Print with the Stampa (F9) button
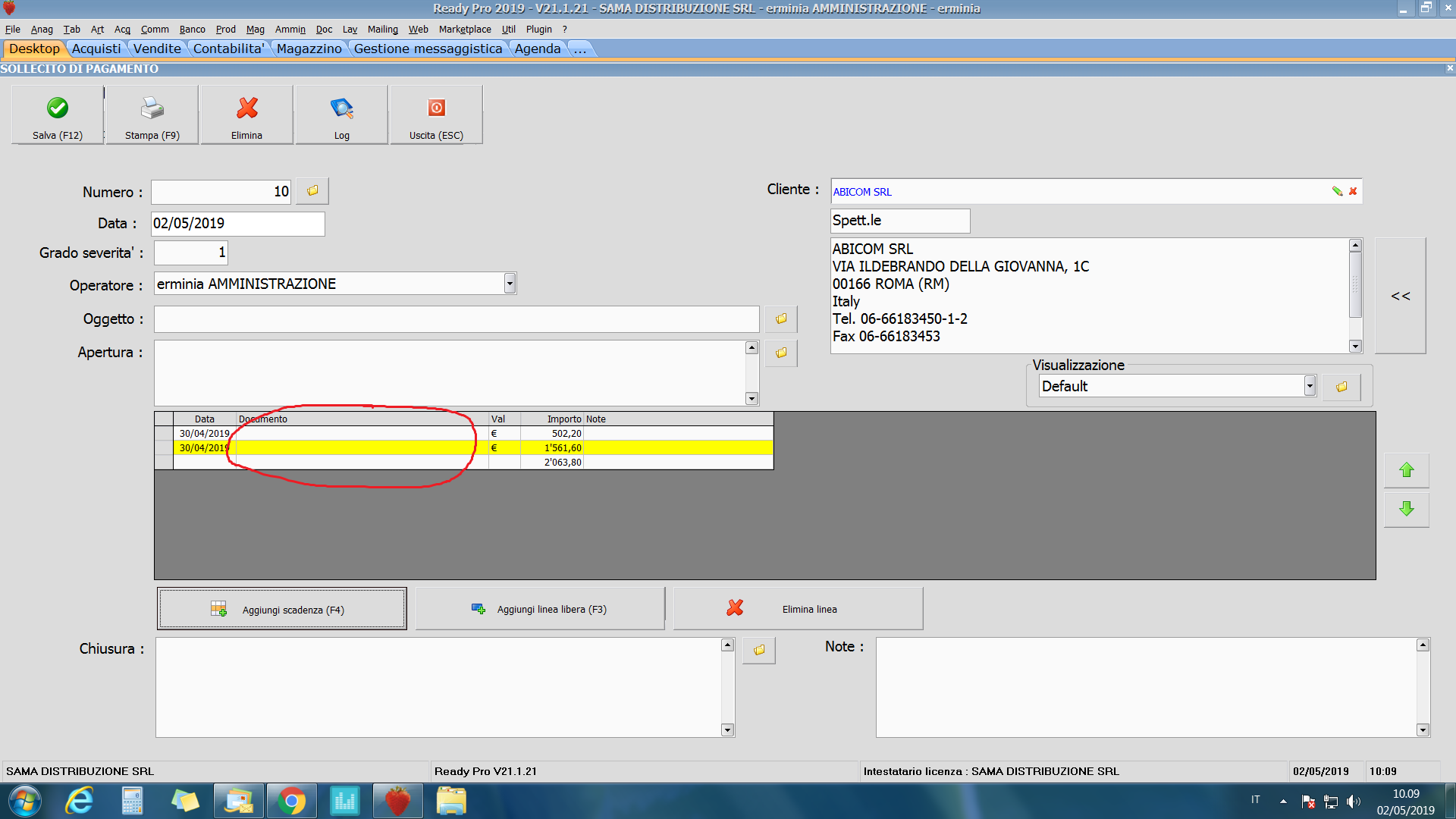This screenshot has height=819, width=1456. tap(152, 115)
